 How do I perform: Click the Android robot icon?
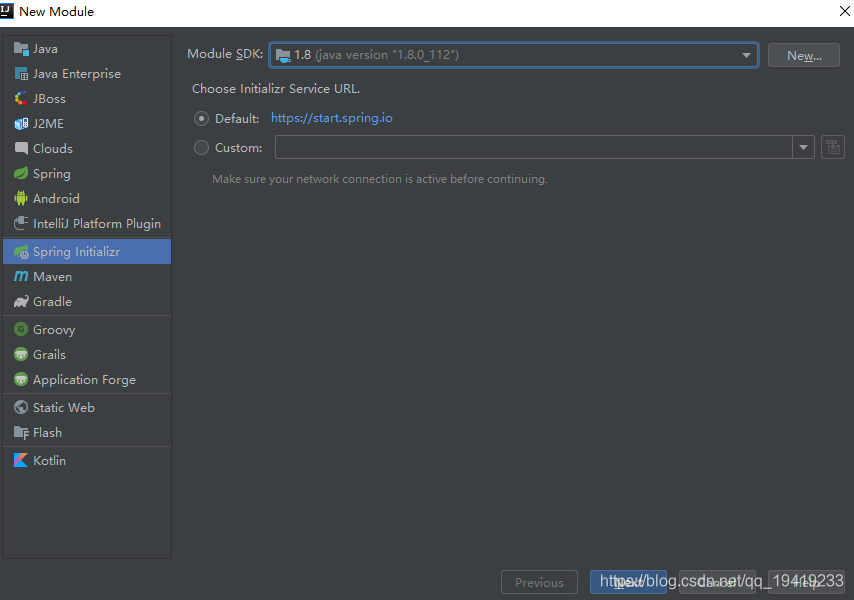21,199
